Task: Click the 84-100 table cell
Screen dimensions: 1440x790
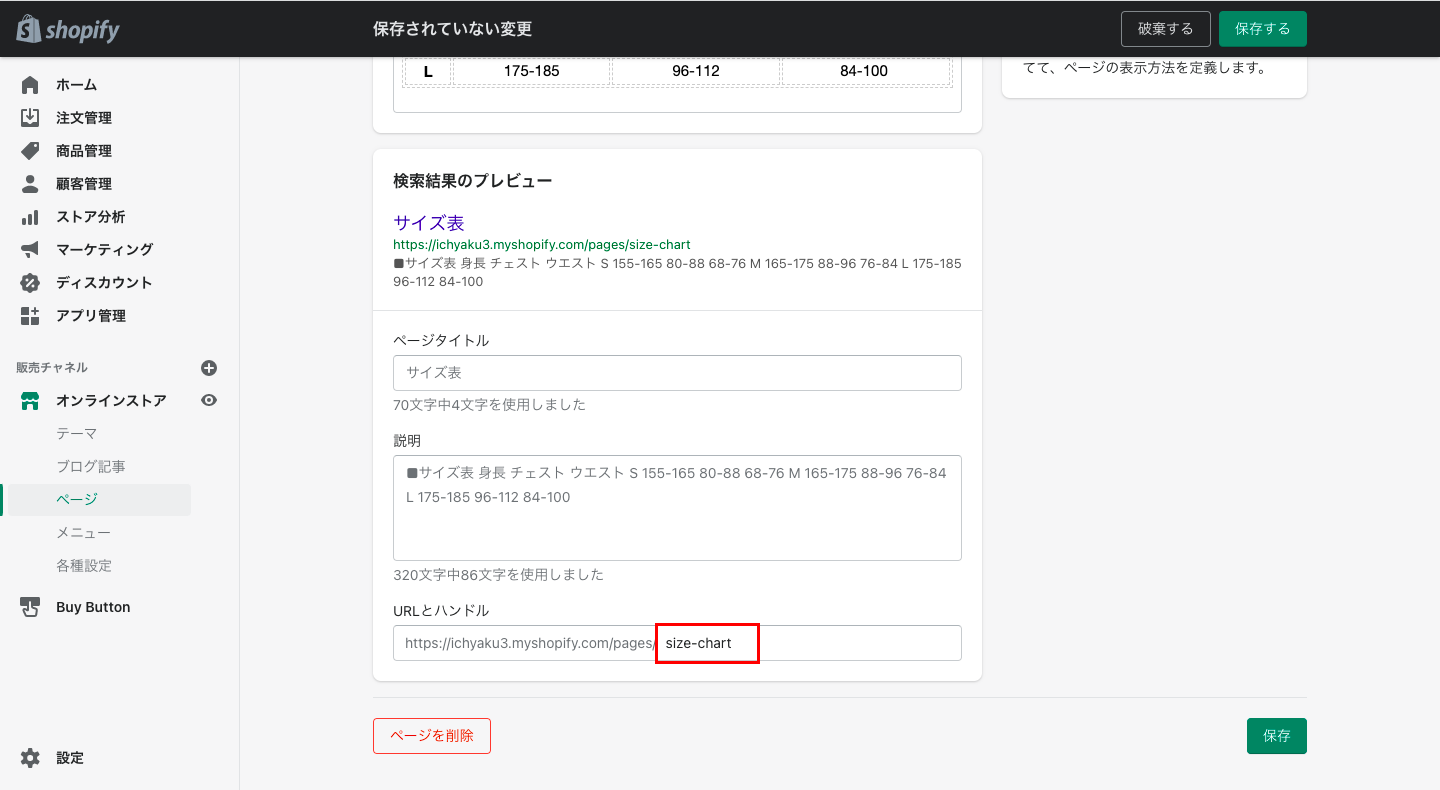Action: coord(865,71)
